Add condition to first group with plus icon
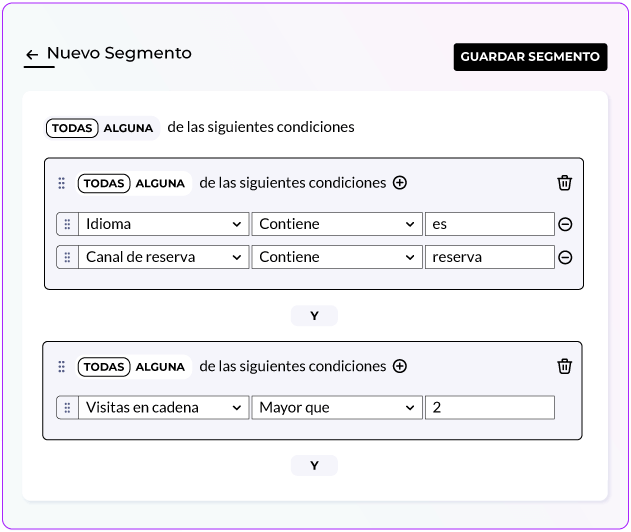The height and width of the screenshot is (532, 631). (400, 183)
